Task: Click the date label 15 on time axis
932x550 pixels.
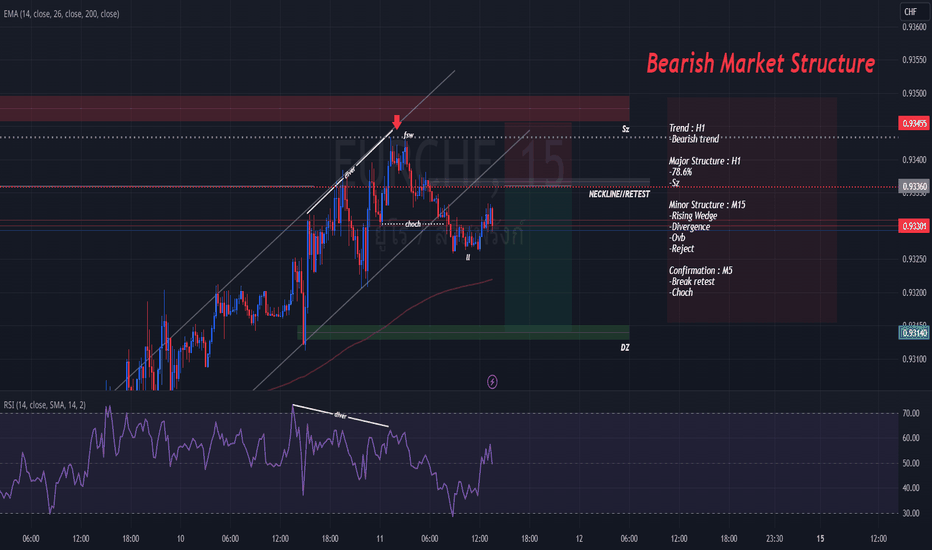Action: point(820,539)
